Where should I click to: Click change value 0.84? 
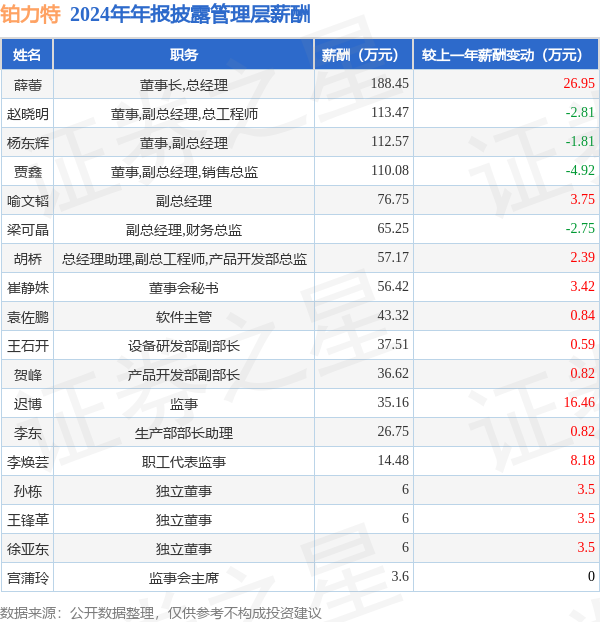[x=583, y=315]
